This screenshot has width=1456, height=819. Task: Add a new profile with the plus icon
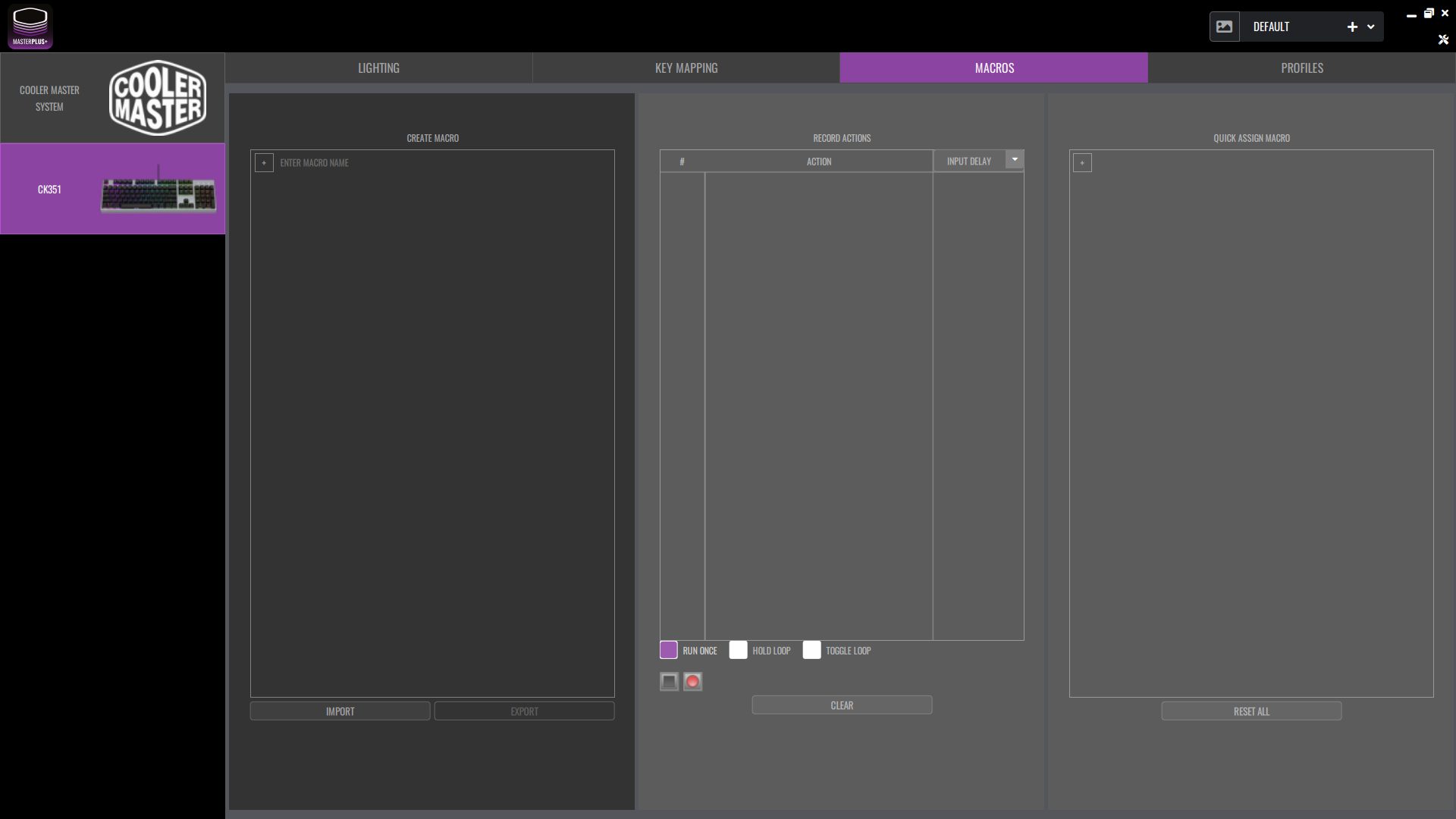[x=1352, y=27]
